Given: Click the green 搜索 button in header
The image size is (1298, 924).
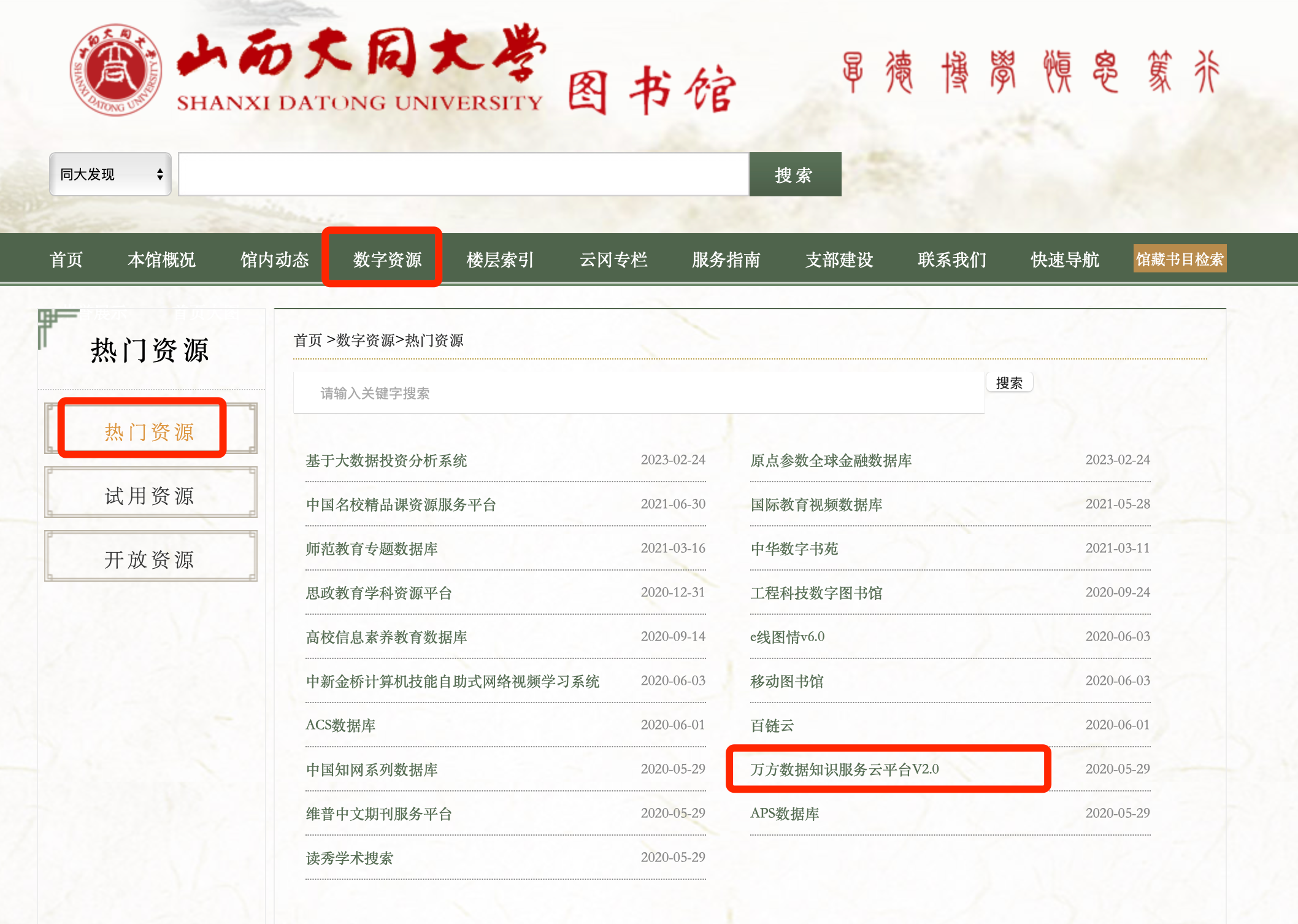Looking at the screenshot, I should (795, 174).
